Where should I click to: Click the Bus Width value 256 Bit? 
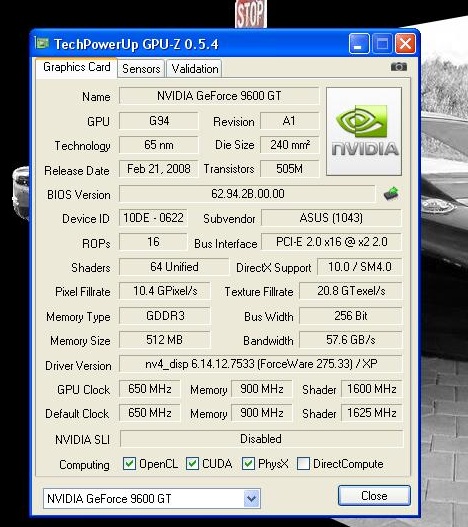coord(351,316)
